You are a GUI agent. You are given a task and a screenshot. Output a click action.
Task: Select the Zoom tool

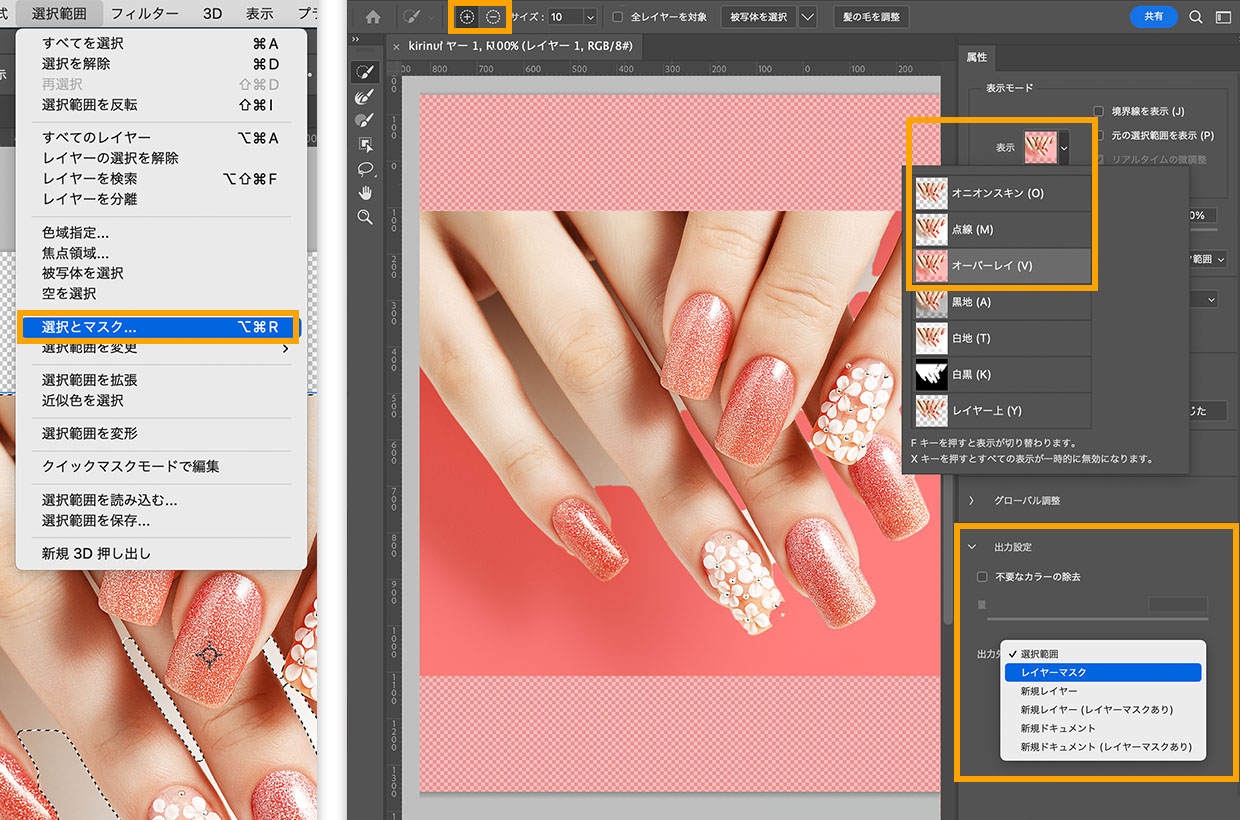(365, 216)
